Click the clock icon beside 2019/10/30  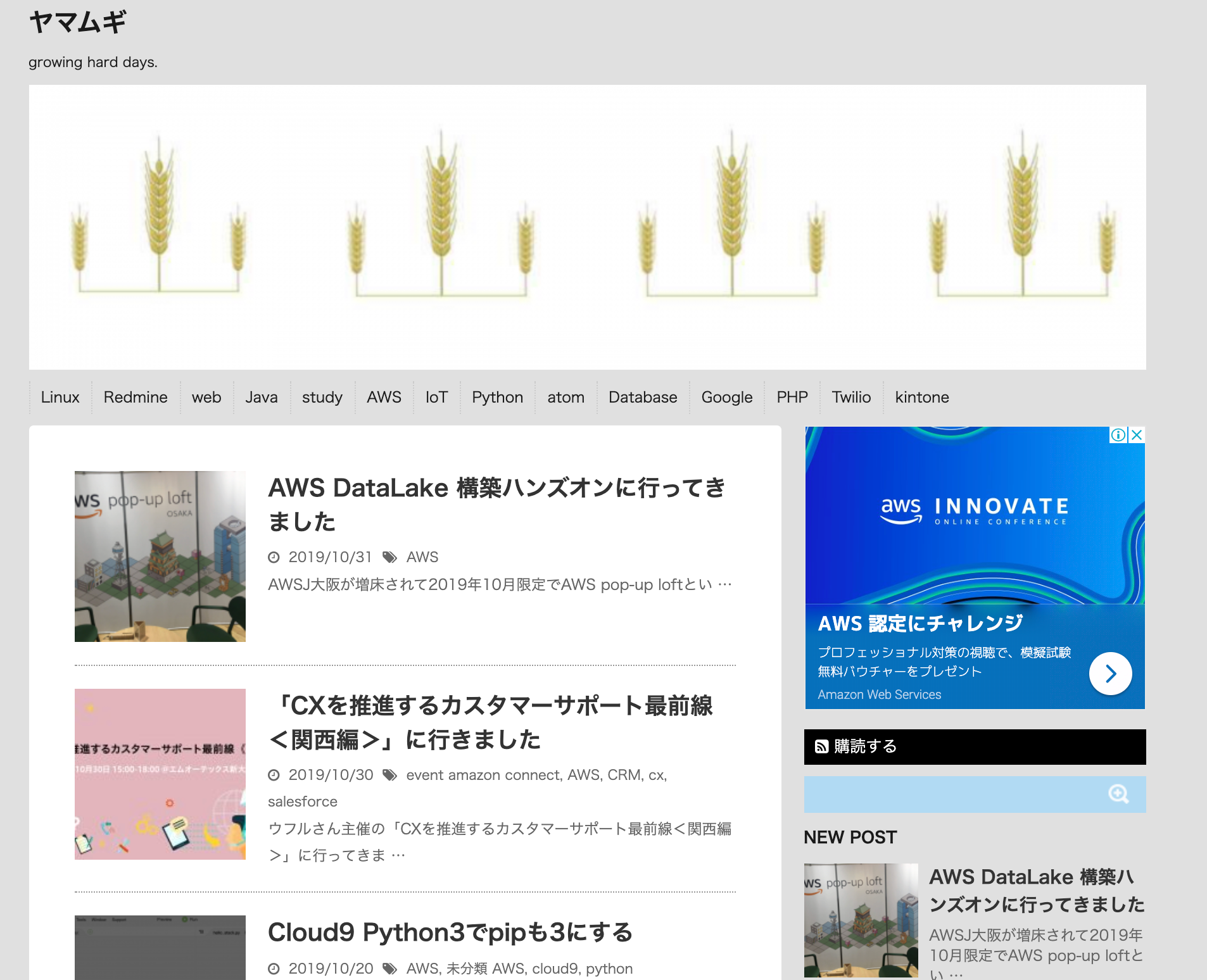point(274,775)
